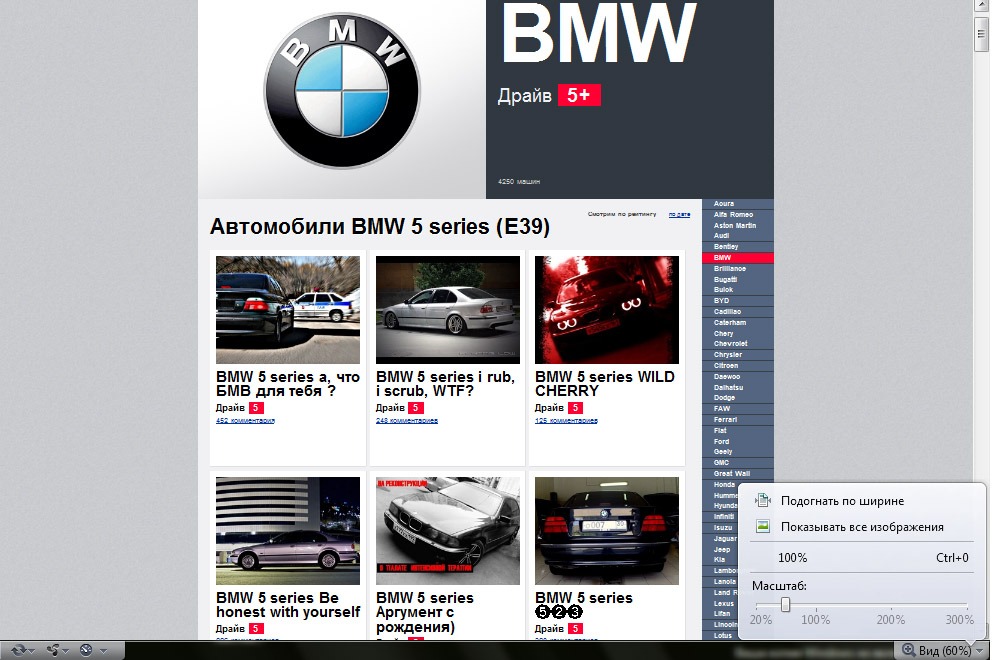Select Fiat in the brand list
The image size is (996, 660).
720,431
